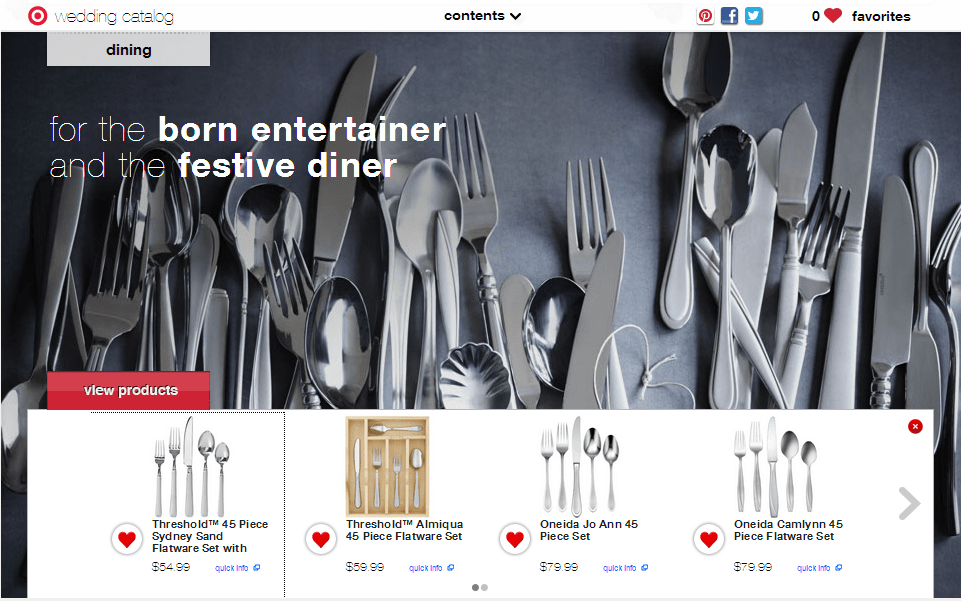Select the dining section tab

(x=129, y=50)
